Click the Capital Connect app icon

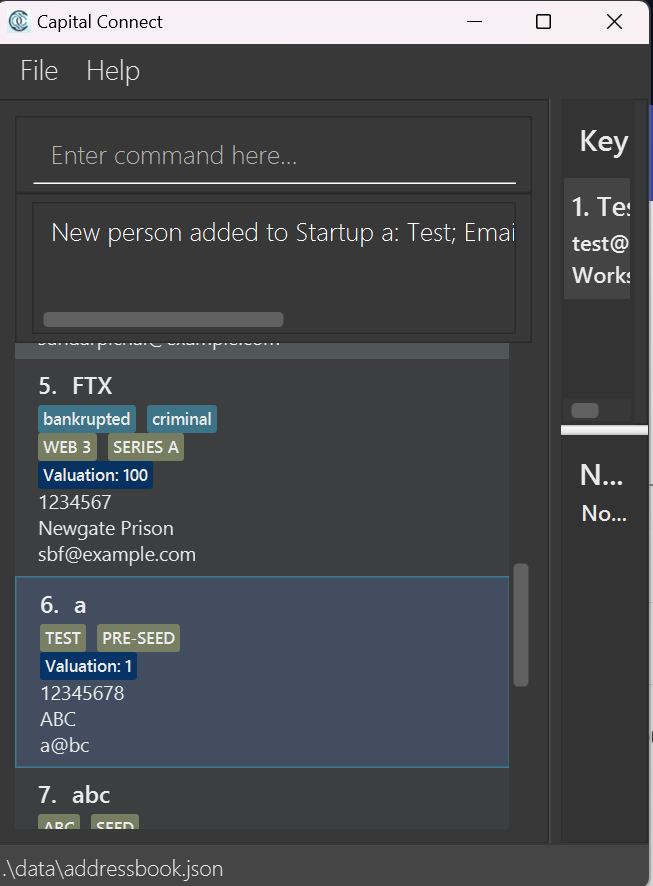tap(19, 21)
